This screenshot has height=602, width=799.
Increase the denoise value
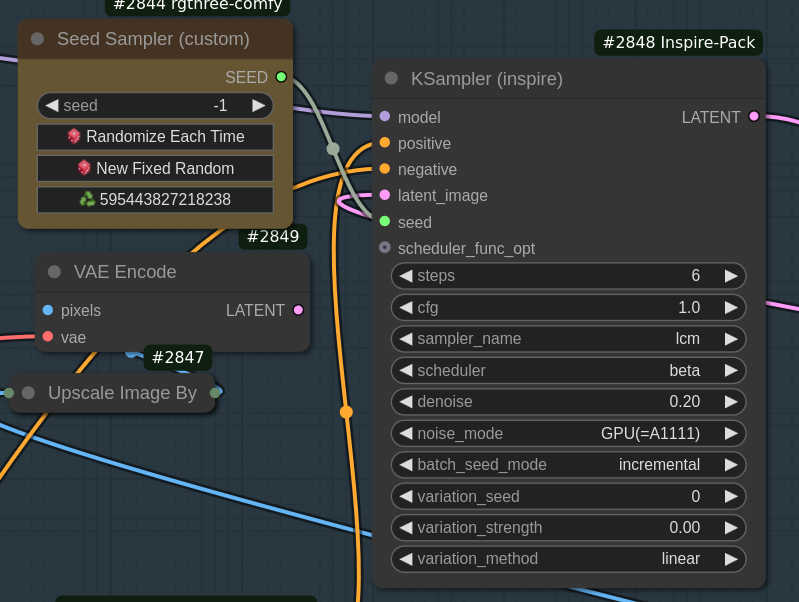tap(731, 402)
